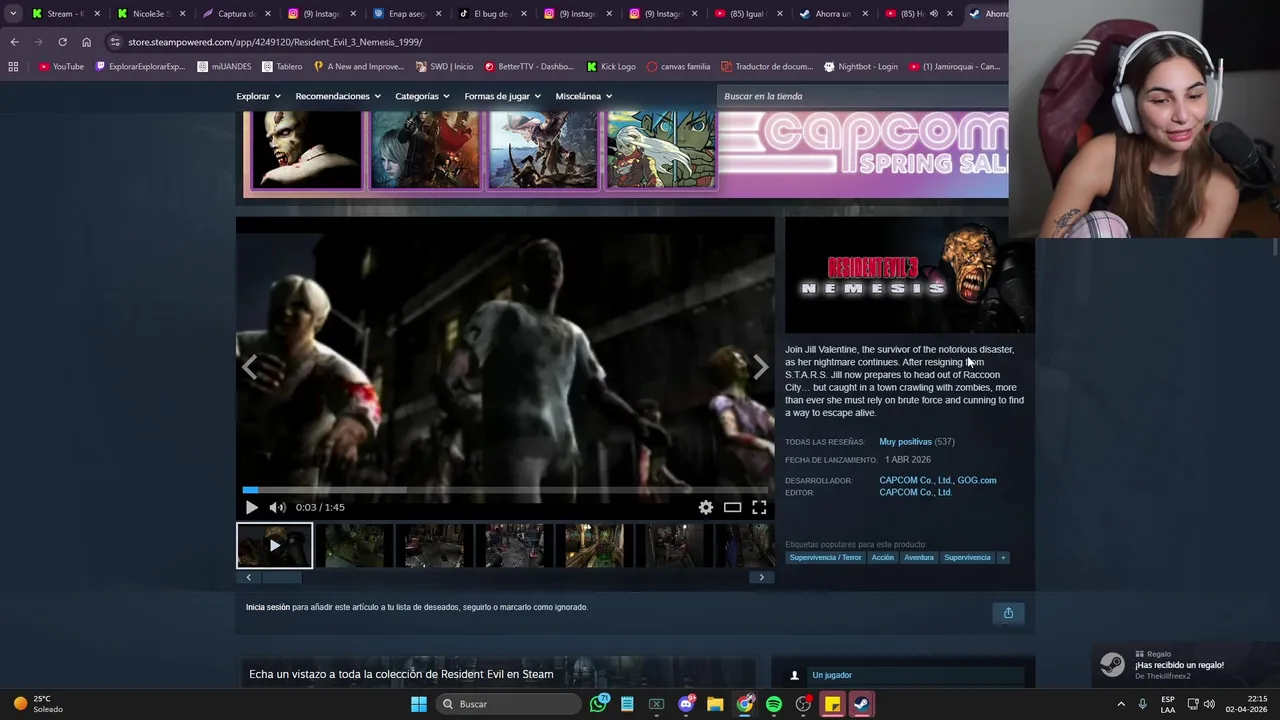This screenshot has height=720, width=1280.
Task: Open File Explorer from the taskbar
Action: click(x=715, y=704)
